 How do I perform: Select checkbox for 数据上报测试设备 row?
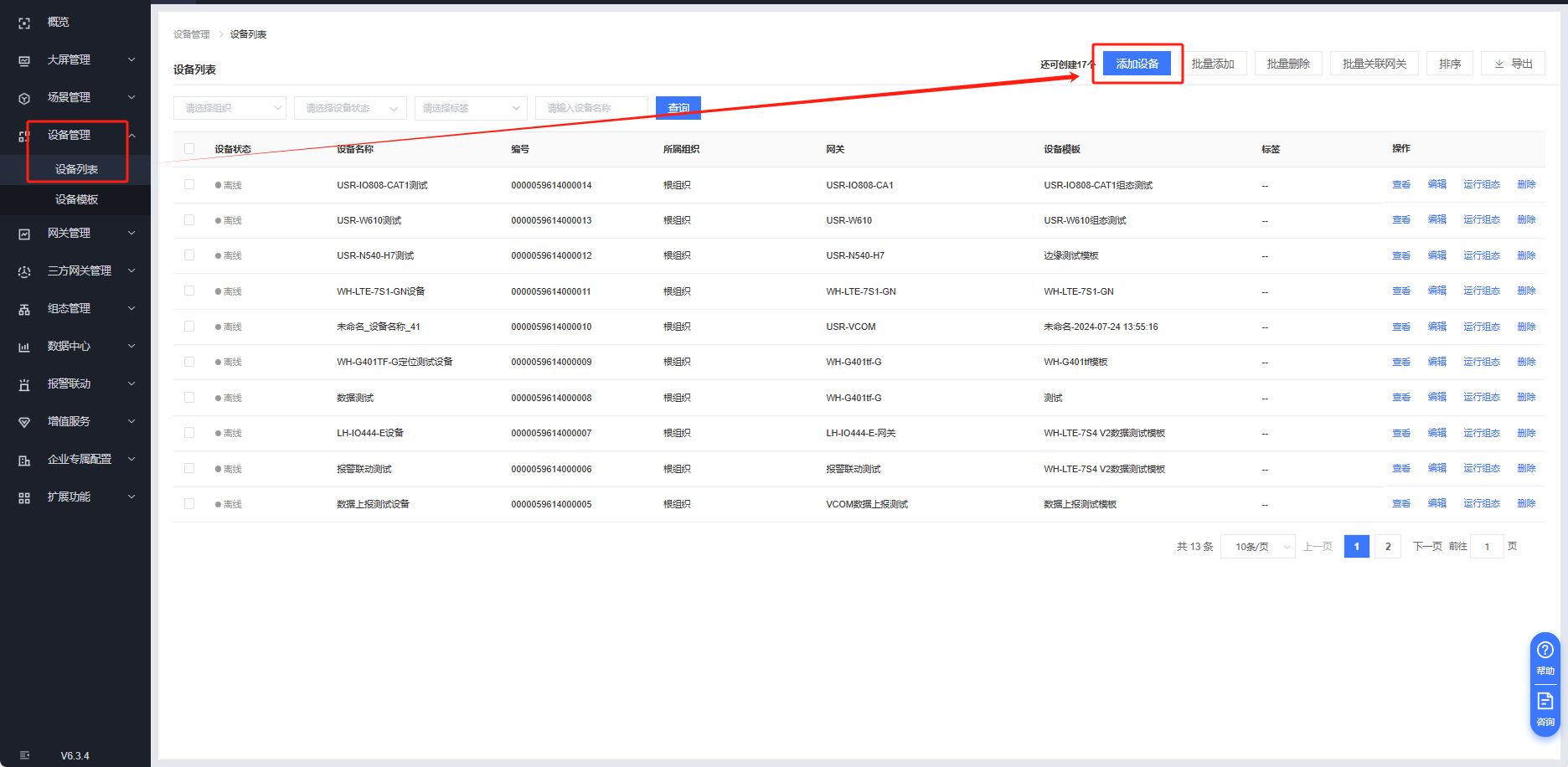click(x=189, y=504)
